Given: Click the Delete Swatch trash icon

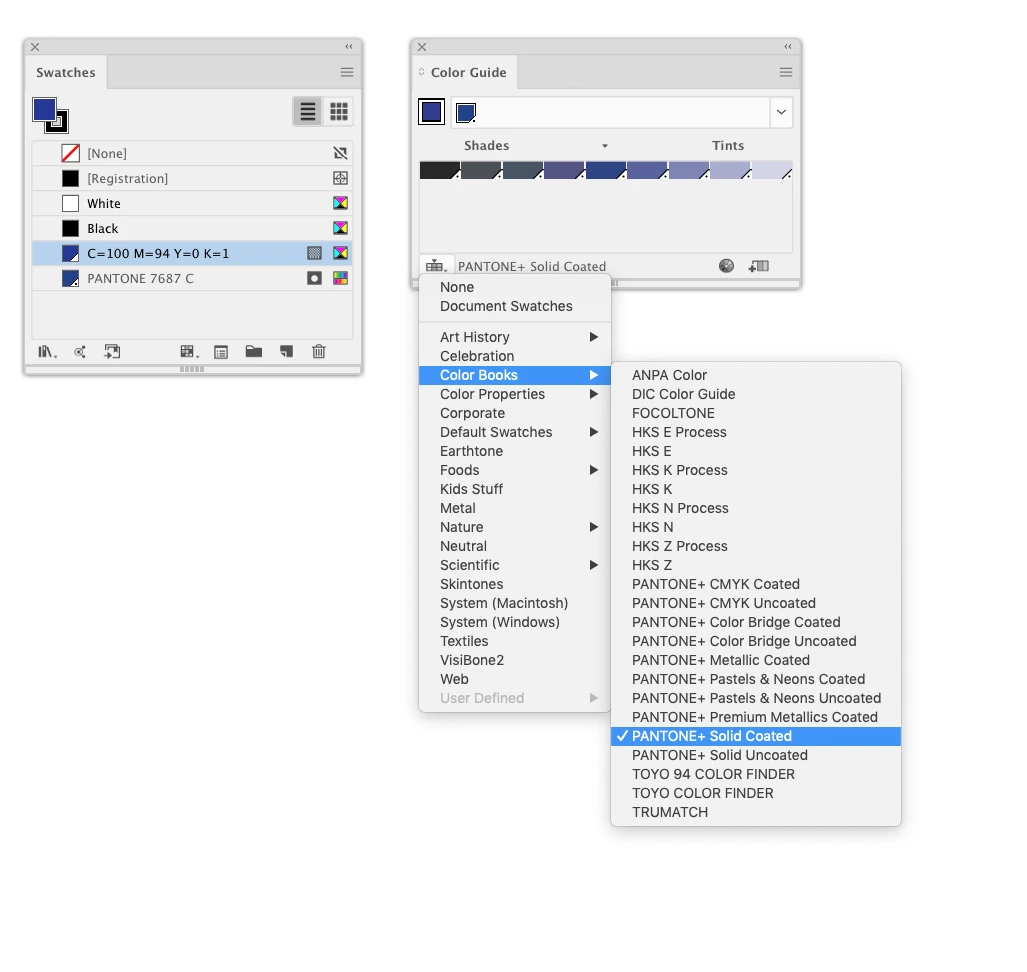Looking at the screenshot, I should pos(319,352).
